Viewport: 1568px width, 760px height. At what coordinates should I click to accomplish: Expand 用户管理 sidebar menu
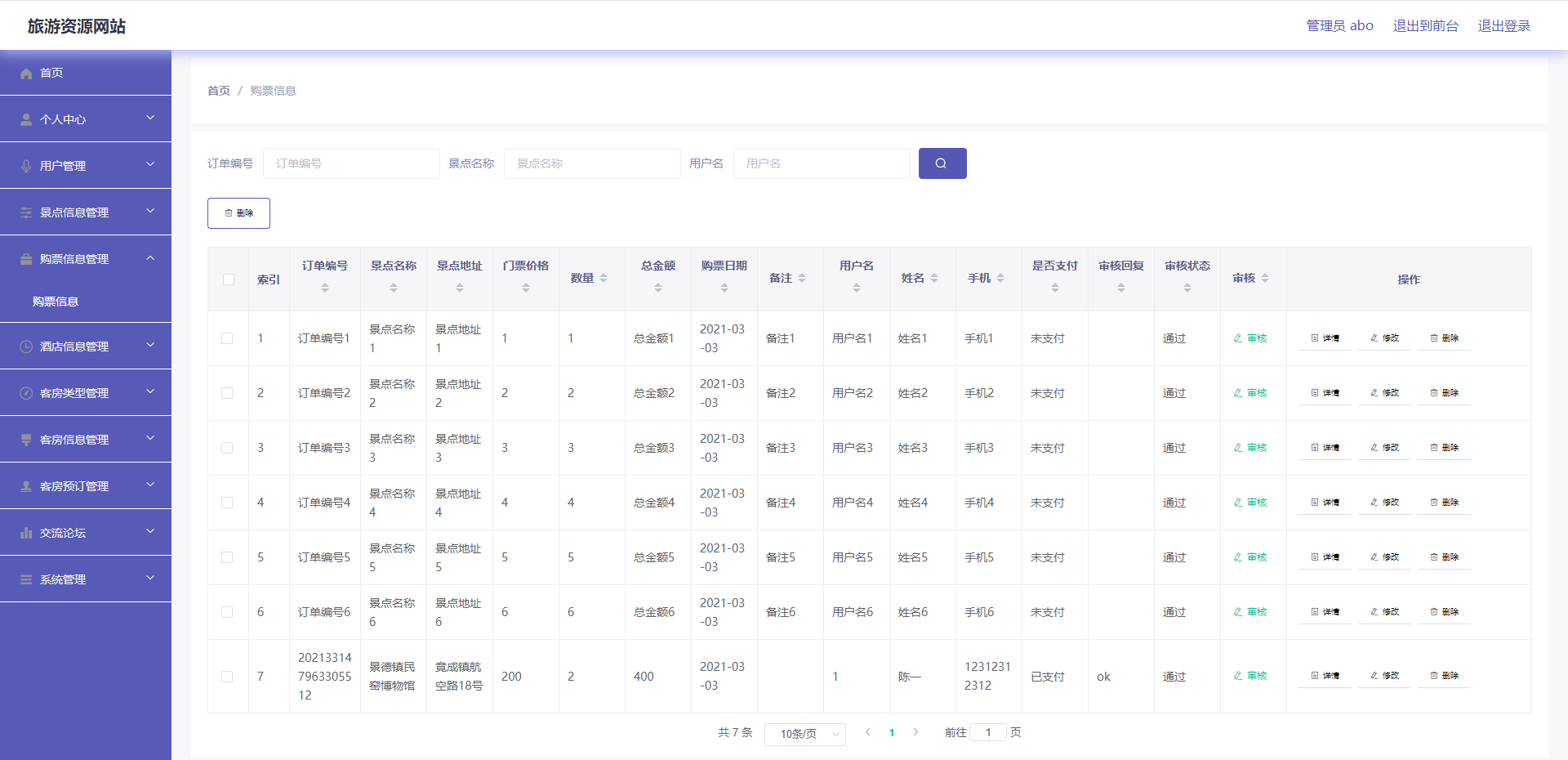86,165
